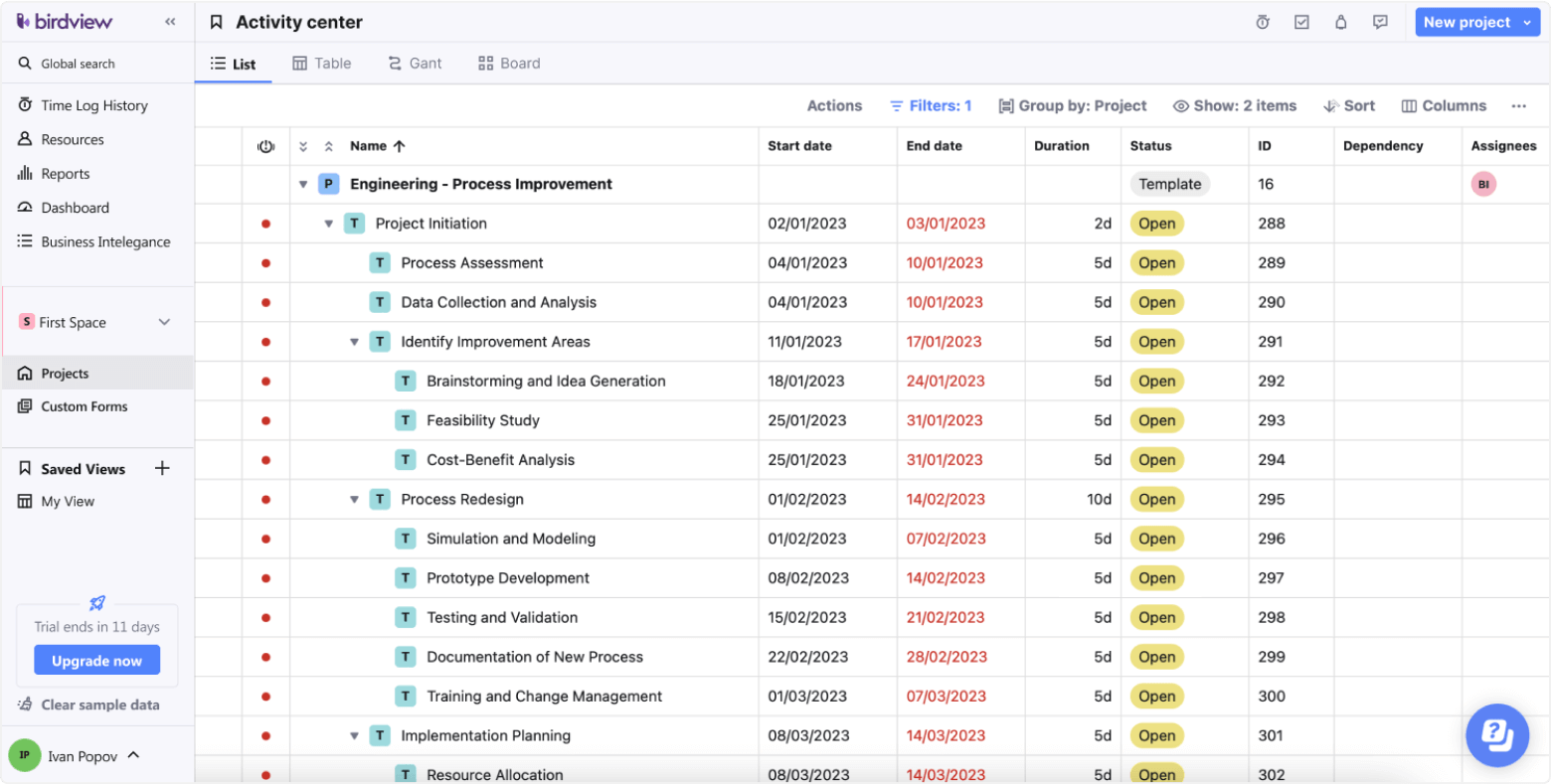Click the timer column header icon

coord(265,146)
